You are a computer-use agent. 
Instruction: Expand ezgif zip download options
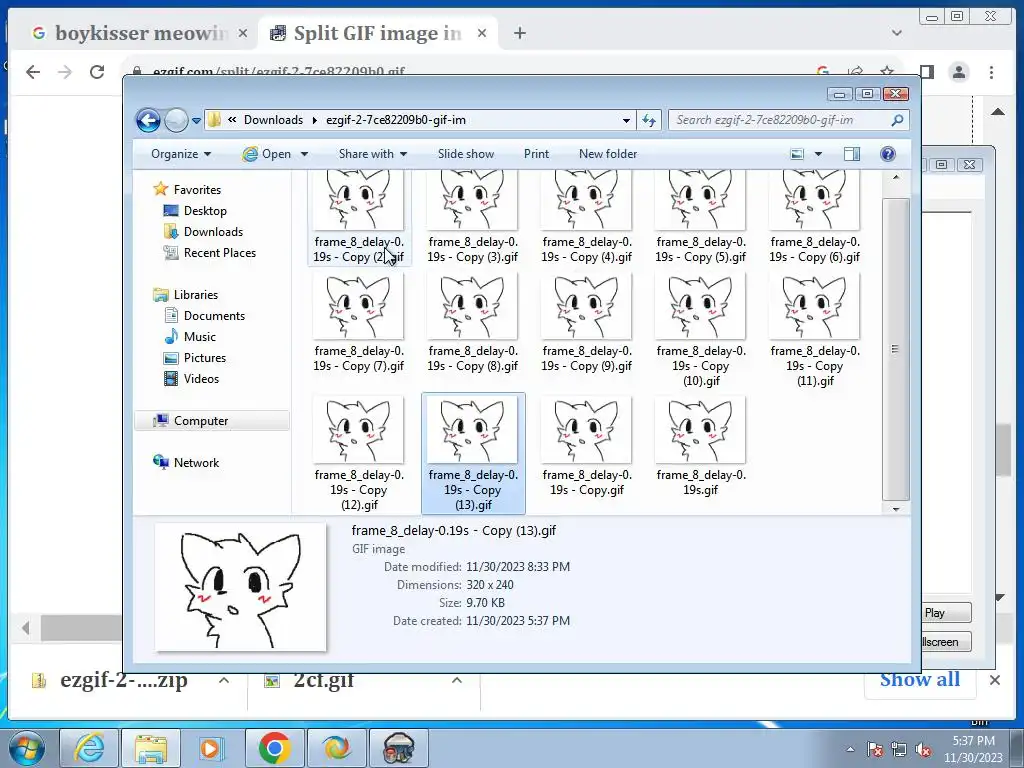223,680
